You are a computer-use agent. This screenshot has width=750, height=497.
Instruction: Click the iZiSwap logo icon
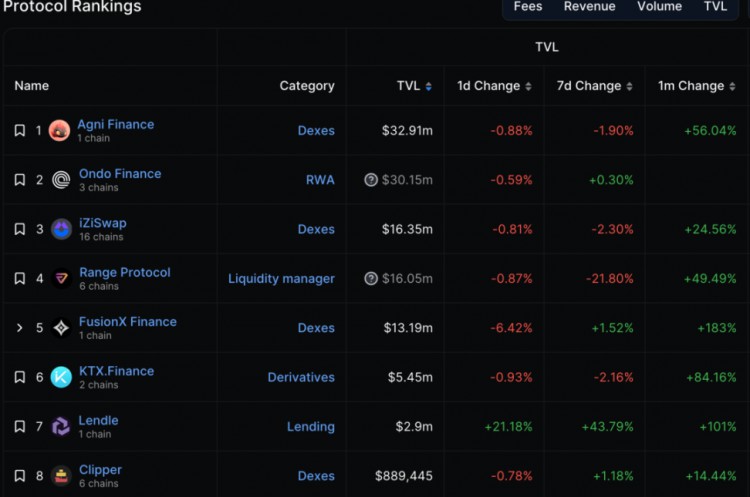pos(61,229)
